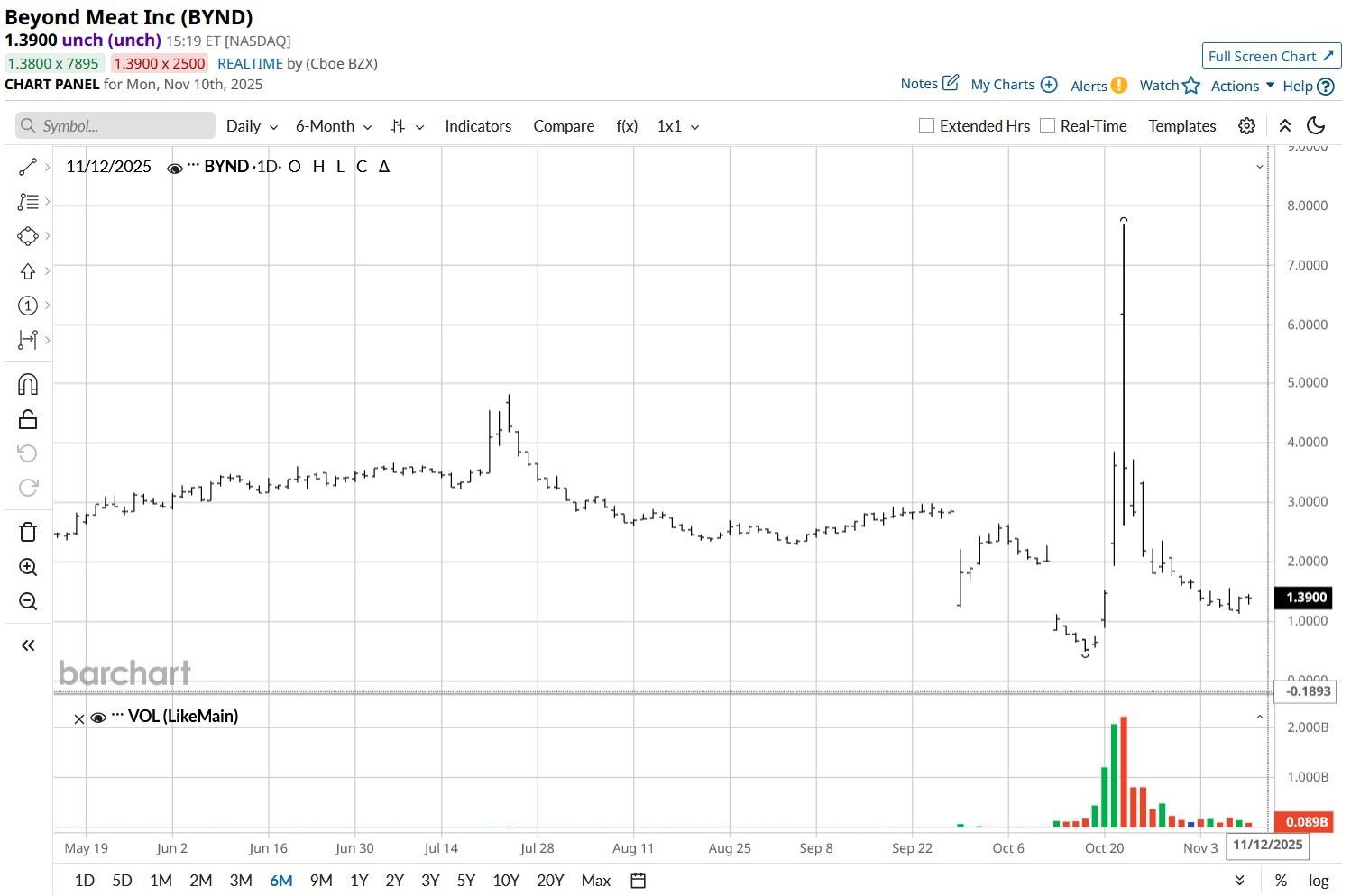Expand the bottom double down chevrons
Image resolution: width=1351 pixels, height=896 pixels.
pyautogui.click(x=1239, y=881)
